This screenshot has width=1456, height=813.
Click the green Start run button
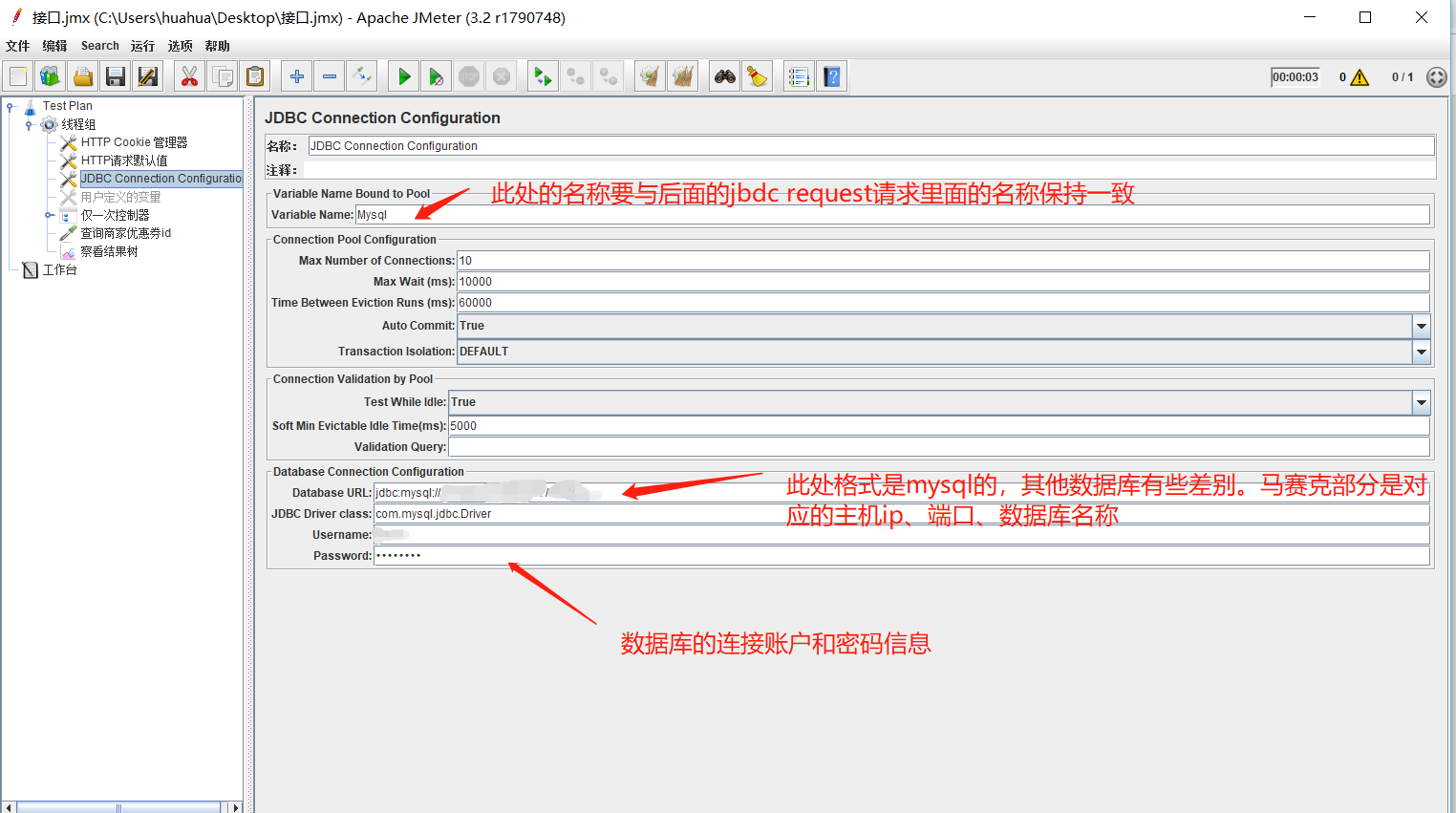404,76
